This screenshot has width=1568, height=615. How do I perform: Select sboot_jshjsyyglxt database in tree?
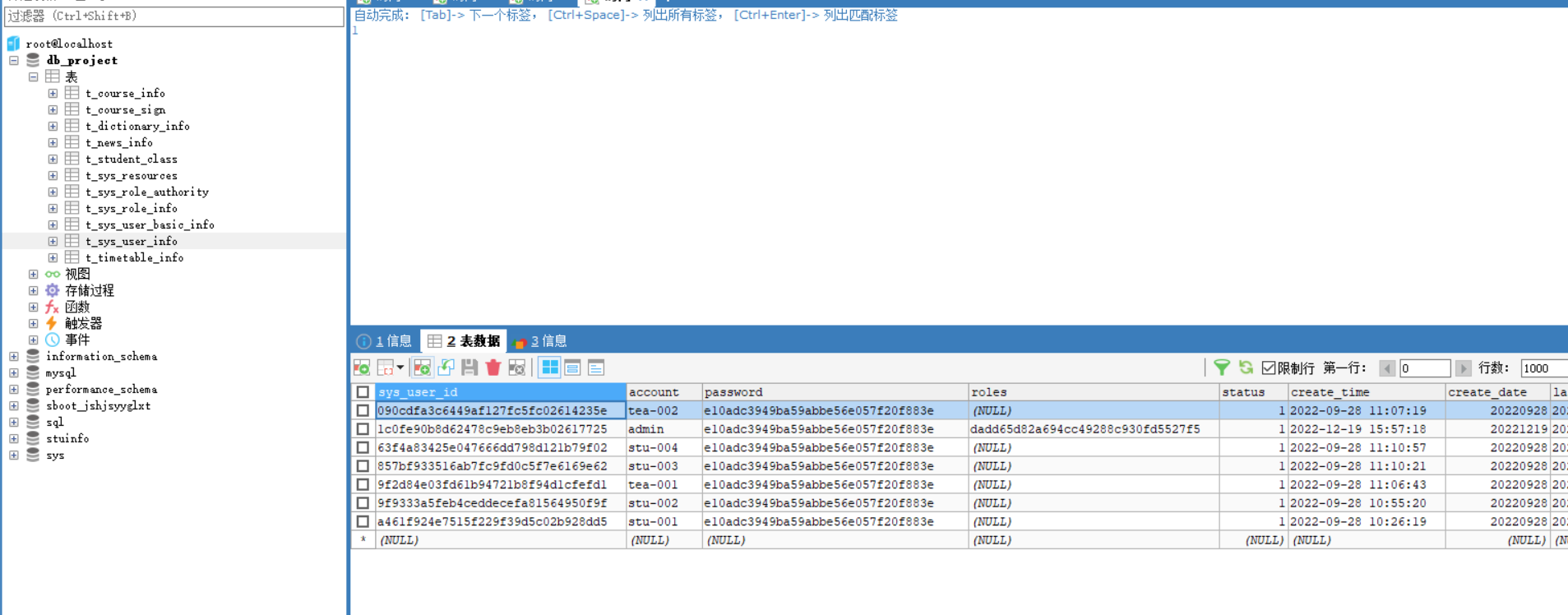[98, 405]
